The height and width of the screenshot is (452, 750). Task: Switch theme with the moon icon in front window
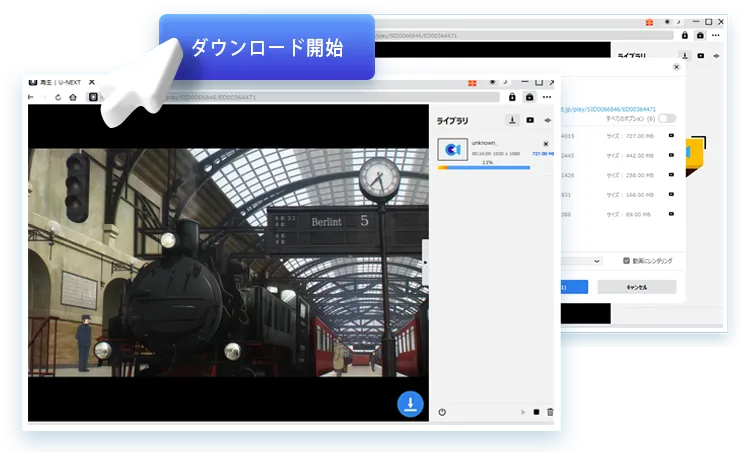[x=505, y=82]
